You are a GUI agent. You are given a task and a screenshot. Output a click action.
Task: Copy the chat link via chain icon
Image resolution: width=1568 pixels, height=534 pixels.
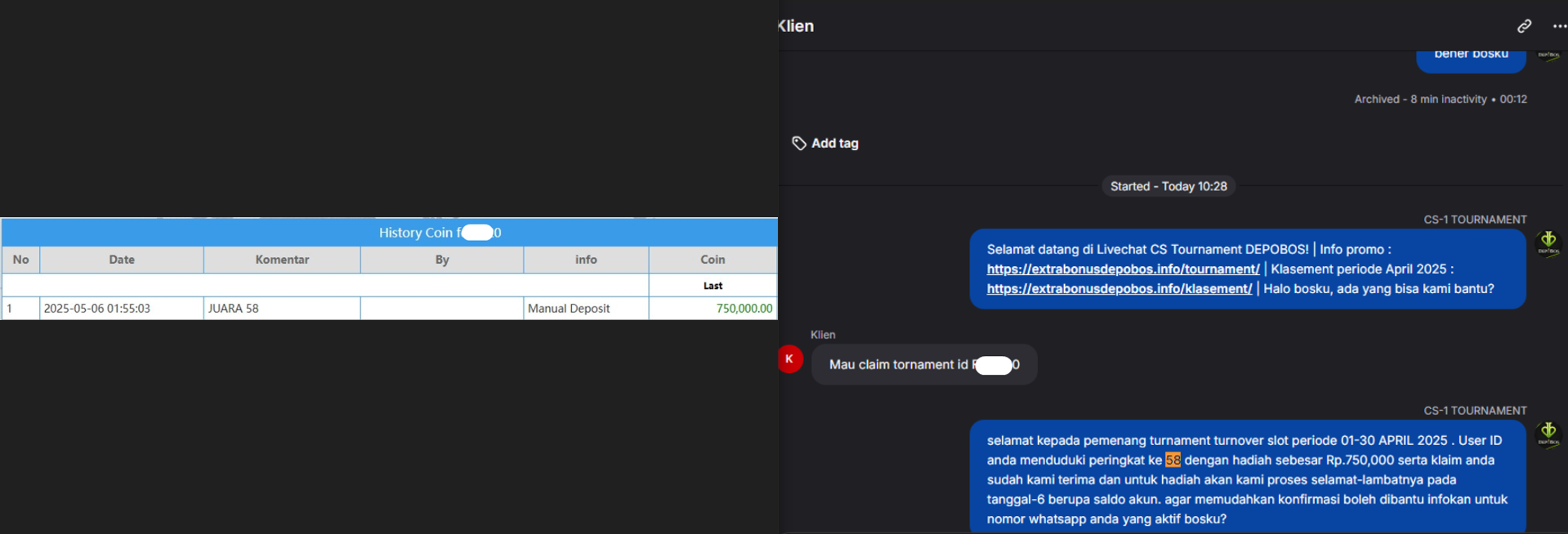coord(1524,26)
